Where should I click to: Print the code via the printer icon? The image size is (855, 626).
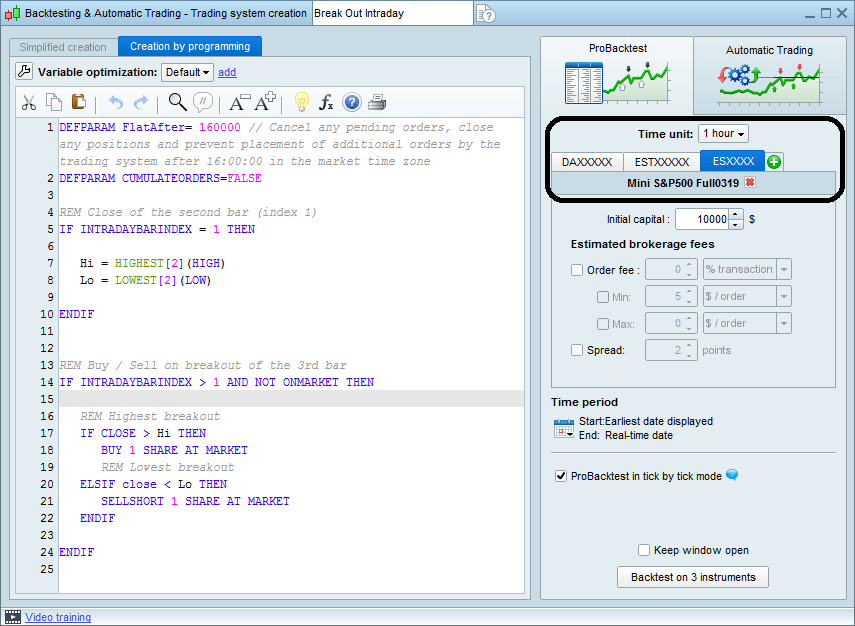[377, 102]
